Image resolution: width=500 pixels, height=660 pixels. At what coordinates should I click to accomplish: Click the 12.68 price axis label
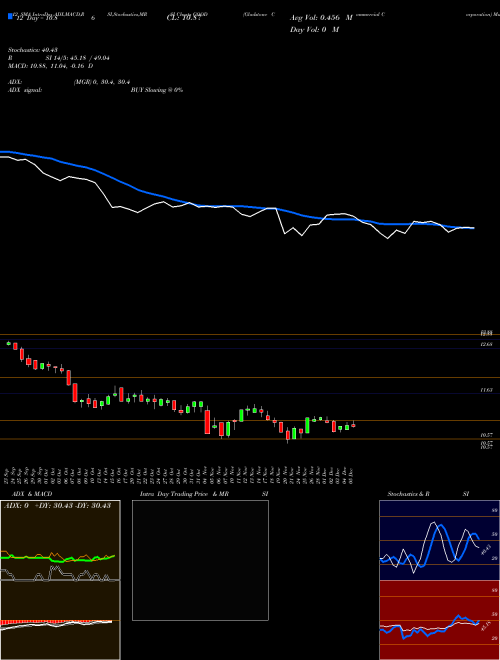(487, 345)
